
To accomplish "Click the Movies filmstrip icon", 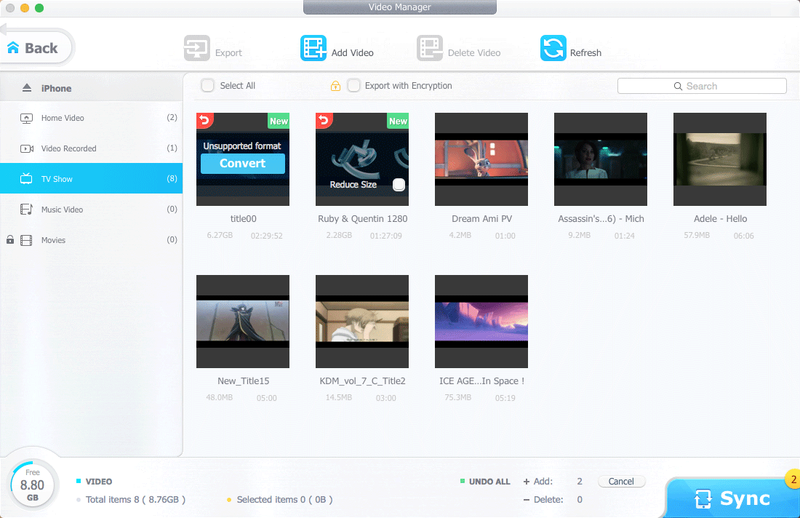I will 26,240.
